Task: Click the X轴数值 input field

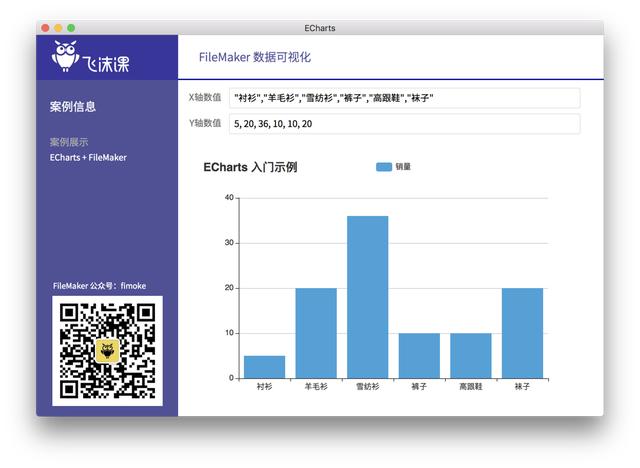Action: coord(404,98)
